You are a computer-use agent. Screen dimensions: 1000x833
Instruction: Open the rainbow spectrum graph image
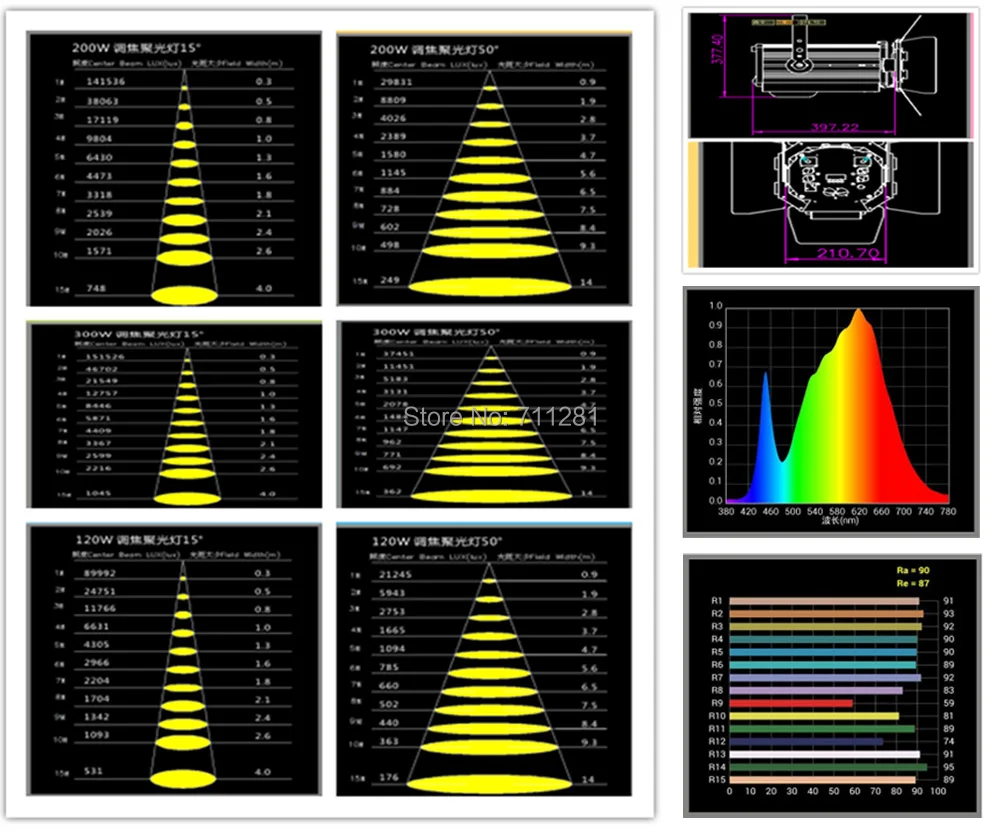832,412
